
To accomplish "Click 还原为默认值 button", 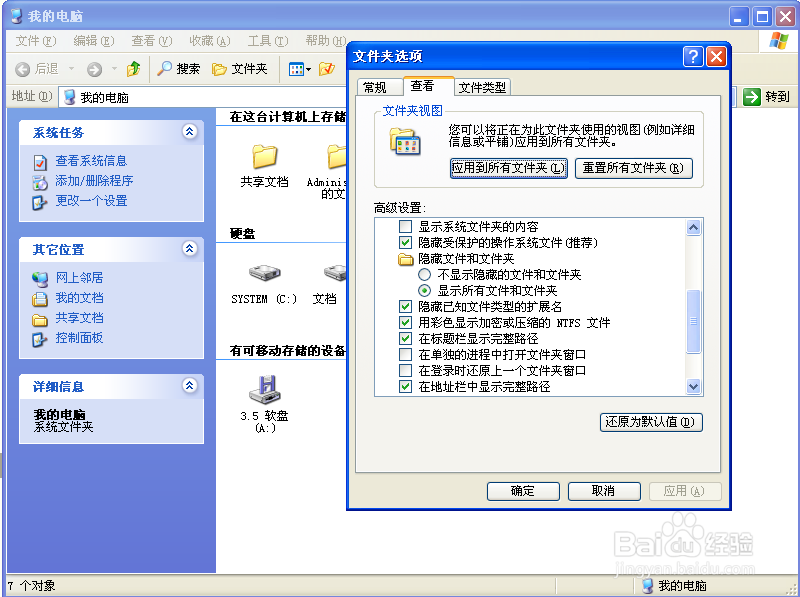I will [651, 422].
